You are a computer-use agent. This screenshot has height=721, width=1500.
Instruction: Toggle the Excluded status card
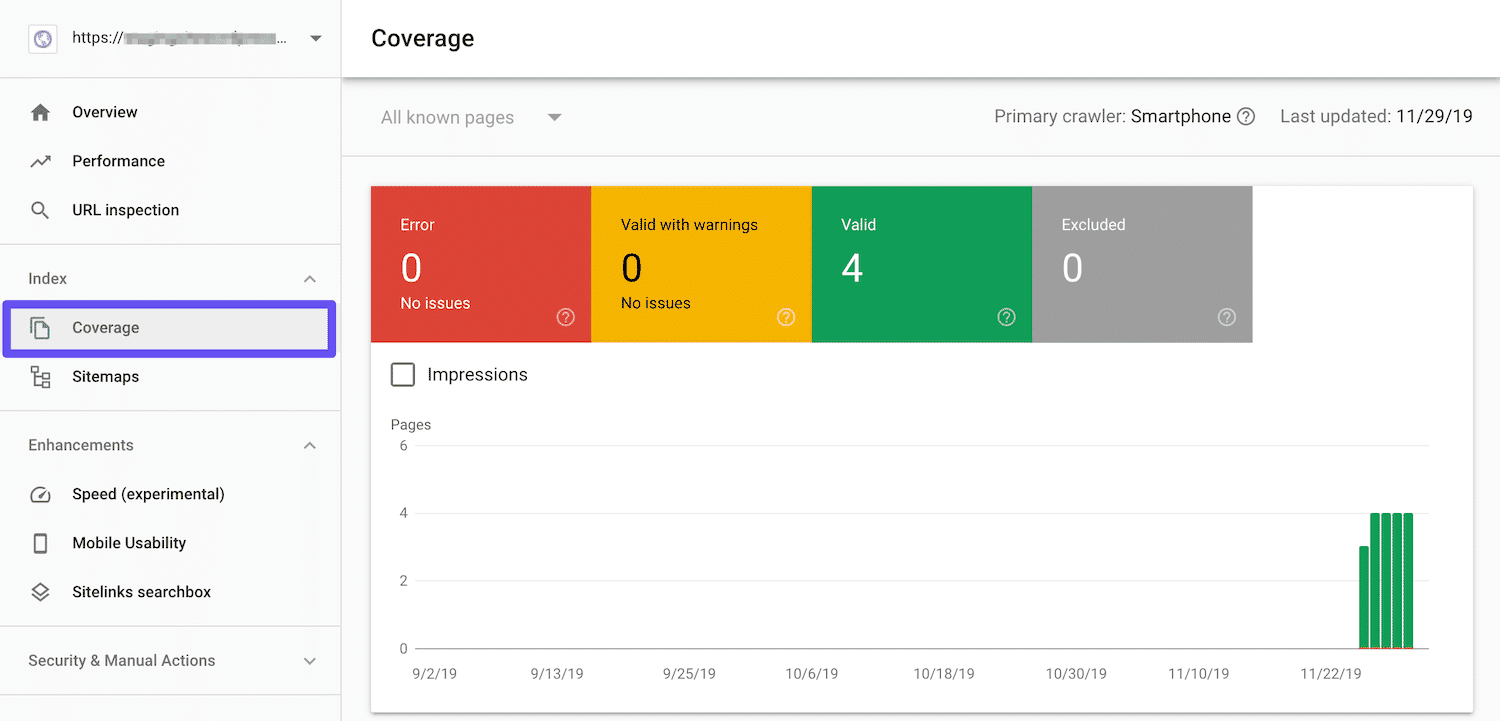(1141, 264)
